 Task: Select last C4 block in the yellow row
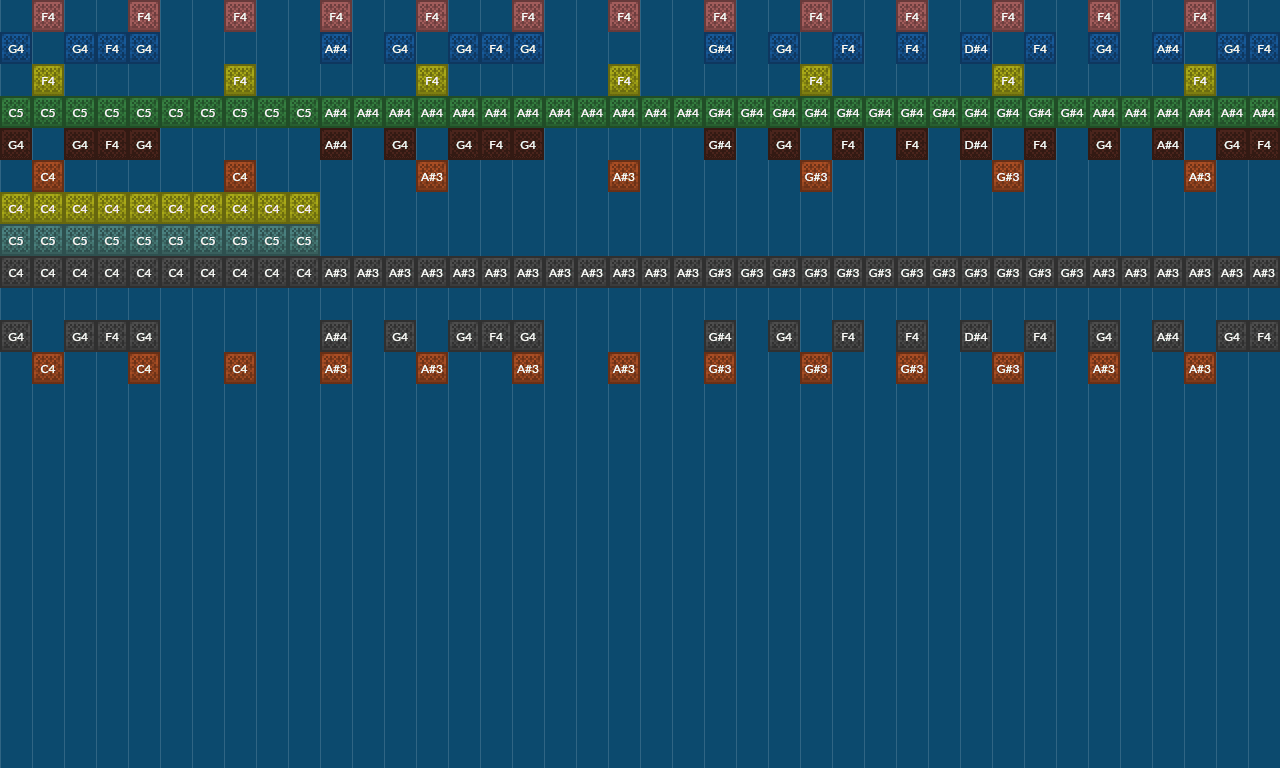[304, 208]
